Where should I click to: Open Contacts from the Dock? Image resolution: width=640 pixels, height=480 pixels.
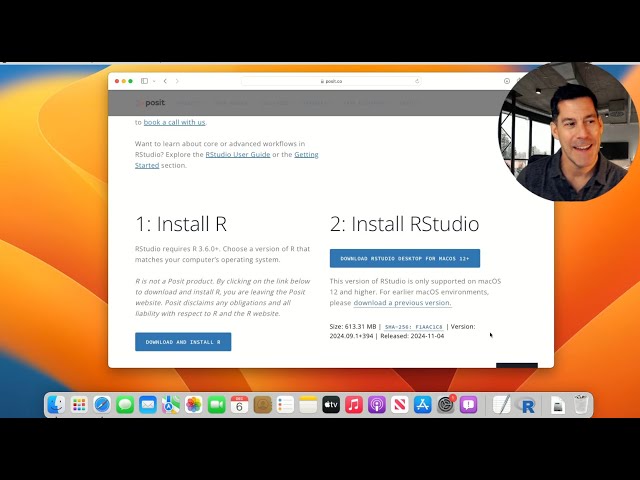(x=262, y=405)
